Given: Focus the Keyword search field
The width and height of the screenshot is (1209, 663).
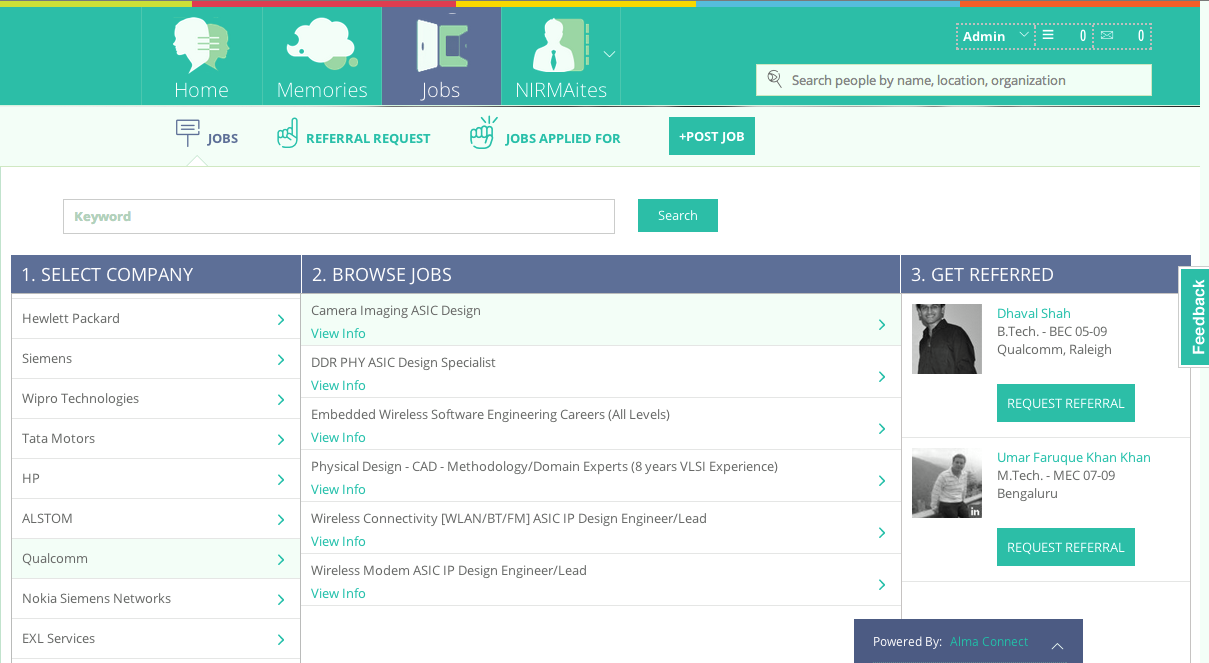Looking at the screenshot, I should click(x=339, y=216).
